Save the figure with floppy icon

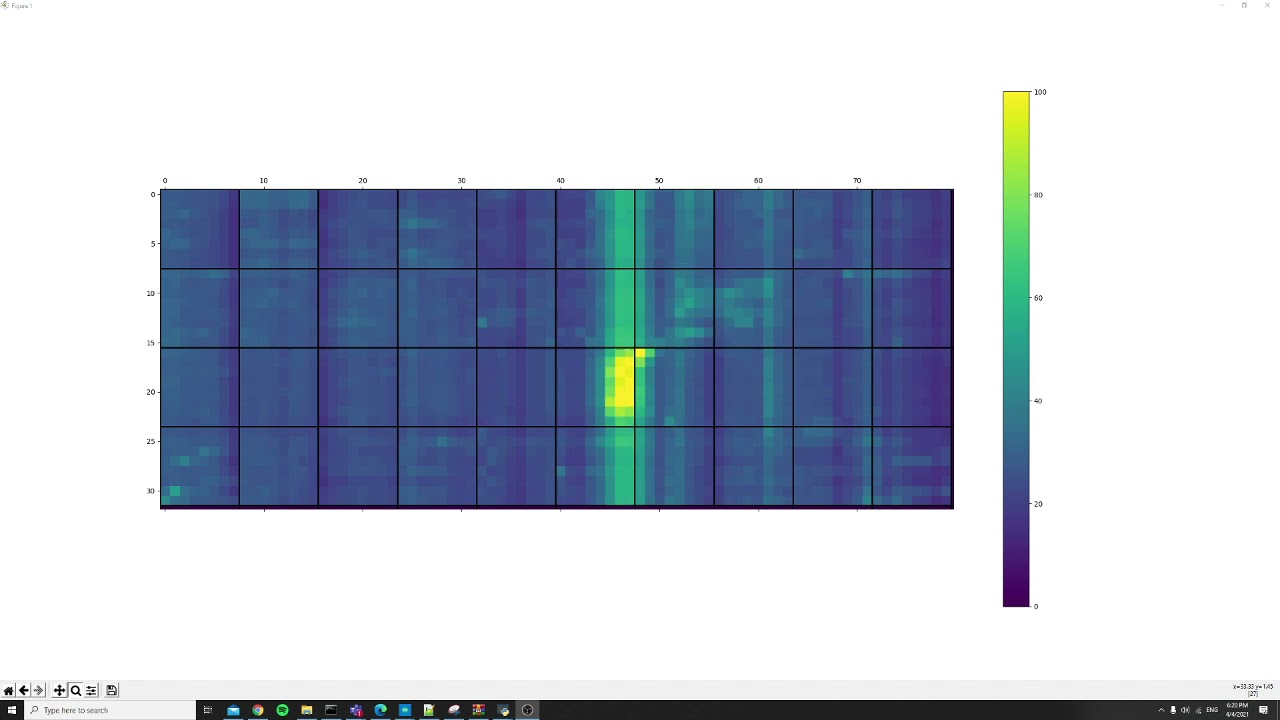(111, 690)
